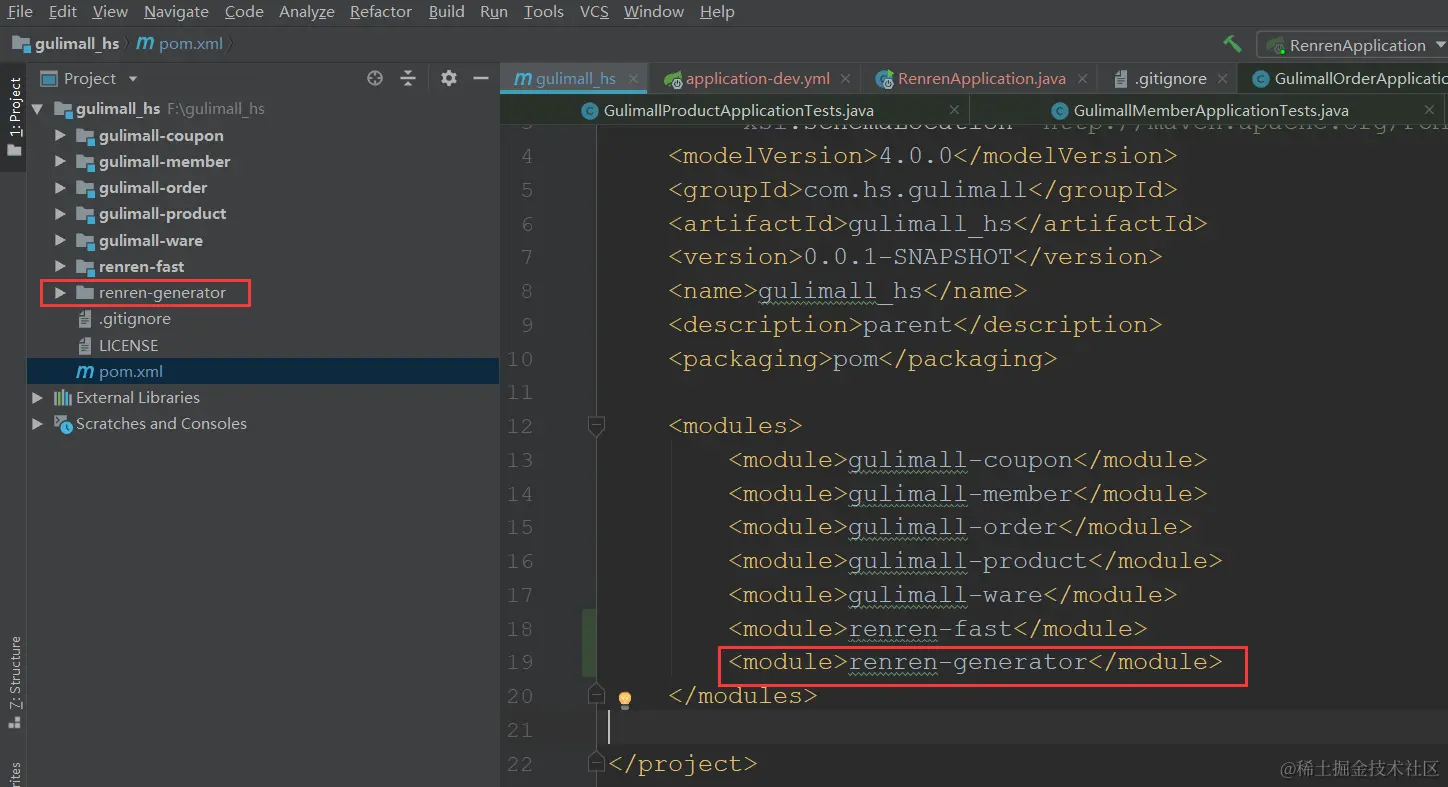The width and height of the screenshot is (1448, 787).
Task: Open the View menu
Action: click(110, 11)
